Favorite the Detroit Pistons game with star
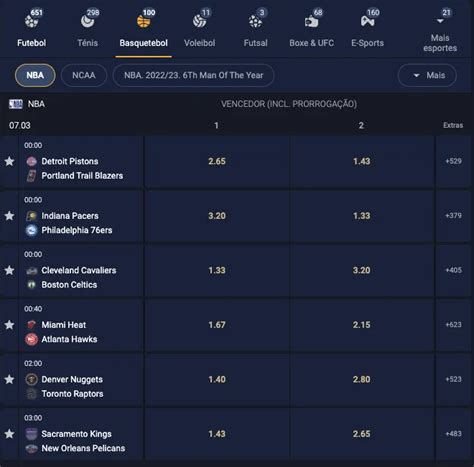The image size is (474, 467). tap(9, 161)
